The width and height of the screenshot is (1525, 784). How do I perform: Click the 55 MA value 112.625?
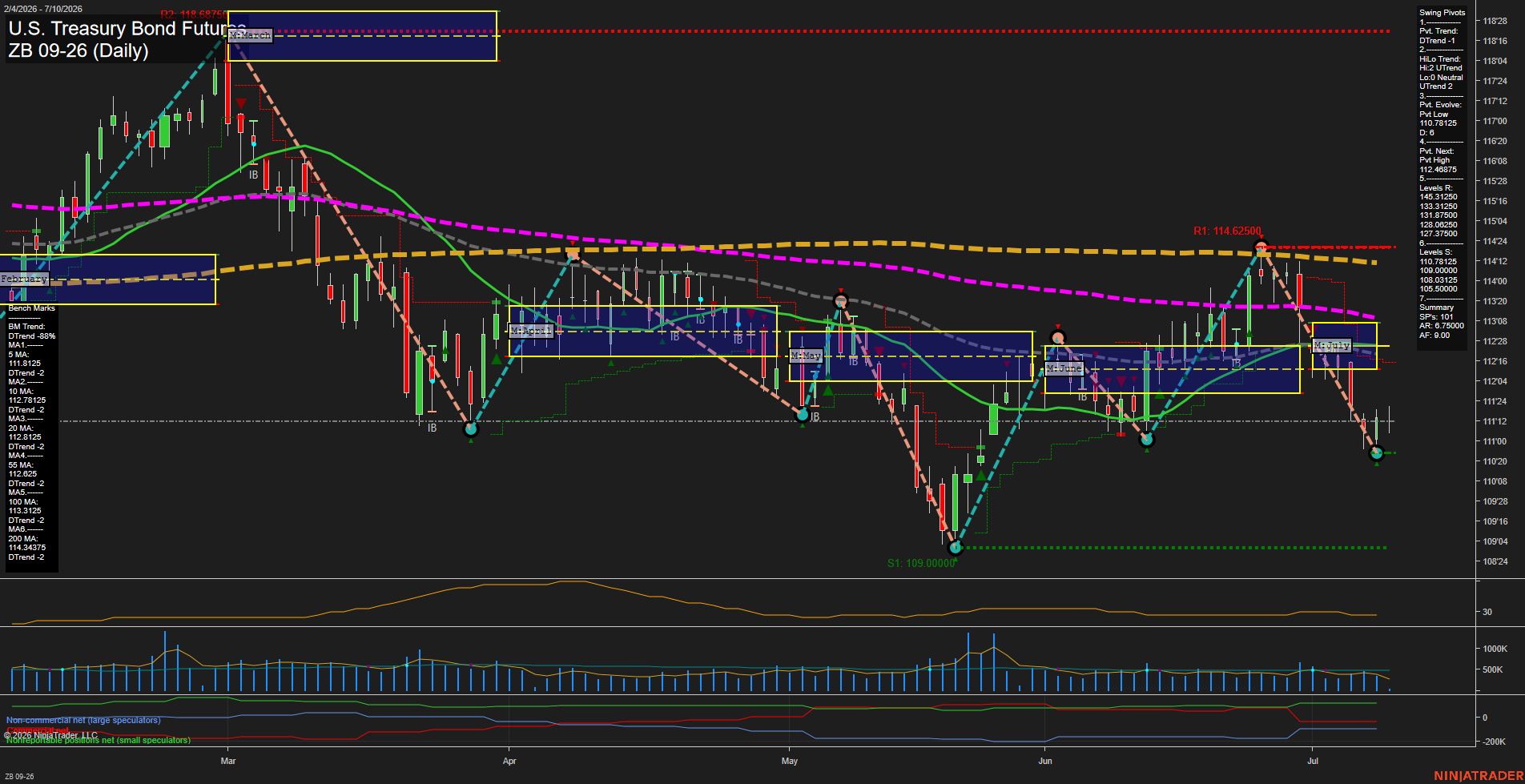[x=22, y=474]
